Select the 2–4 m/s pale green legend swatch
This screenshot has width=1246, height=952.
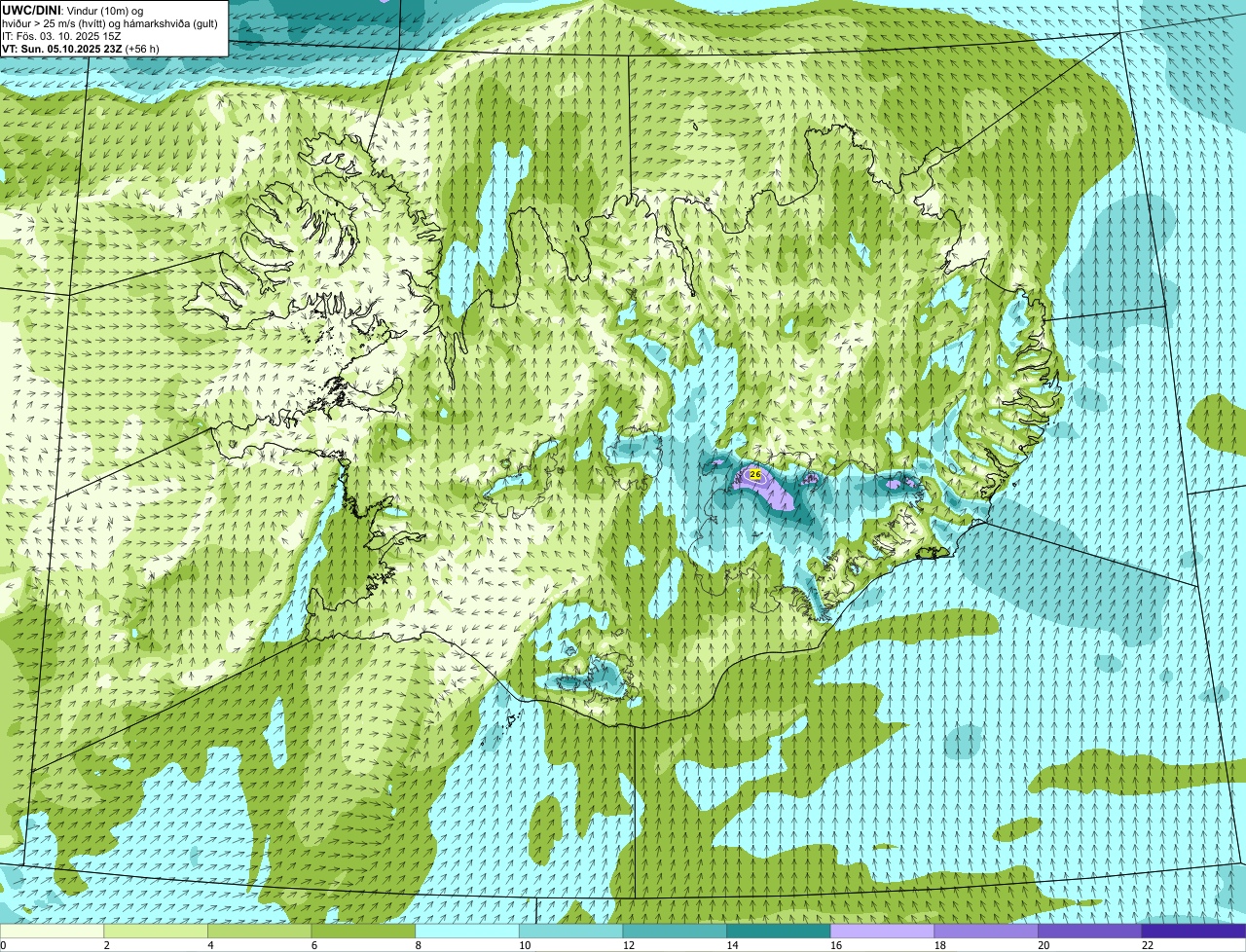click(x=155, y=931)
